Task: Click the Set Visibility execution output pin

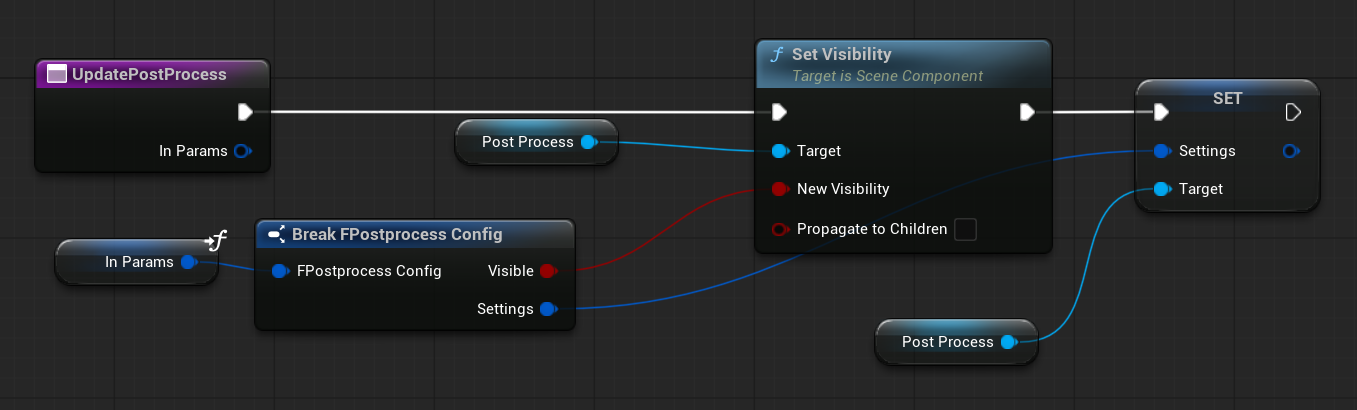Action: [1026, 111]
